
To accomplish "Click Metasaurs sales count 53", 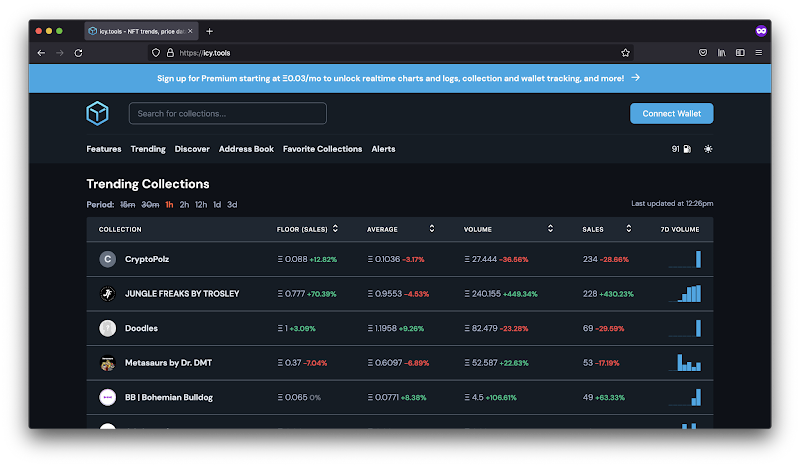I will (588, 363).
